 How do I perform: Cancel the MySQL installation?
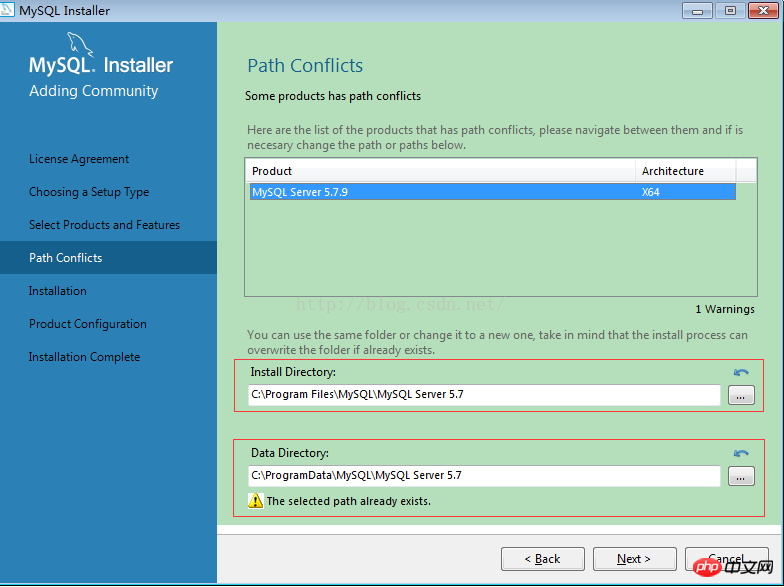(x=726, y=558)
